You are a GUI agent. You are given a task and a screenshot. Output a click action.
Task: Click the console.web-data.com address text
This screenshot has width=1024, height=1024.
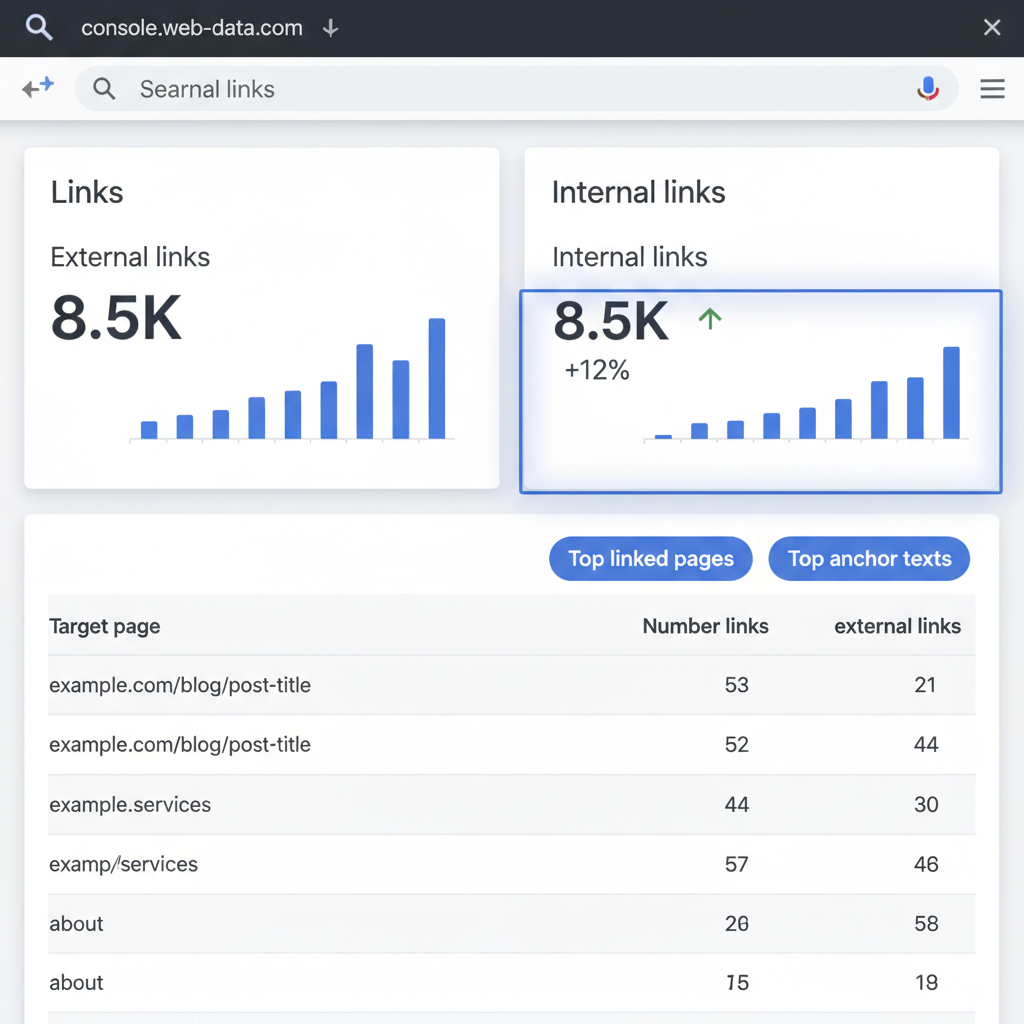[192, 28]
